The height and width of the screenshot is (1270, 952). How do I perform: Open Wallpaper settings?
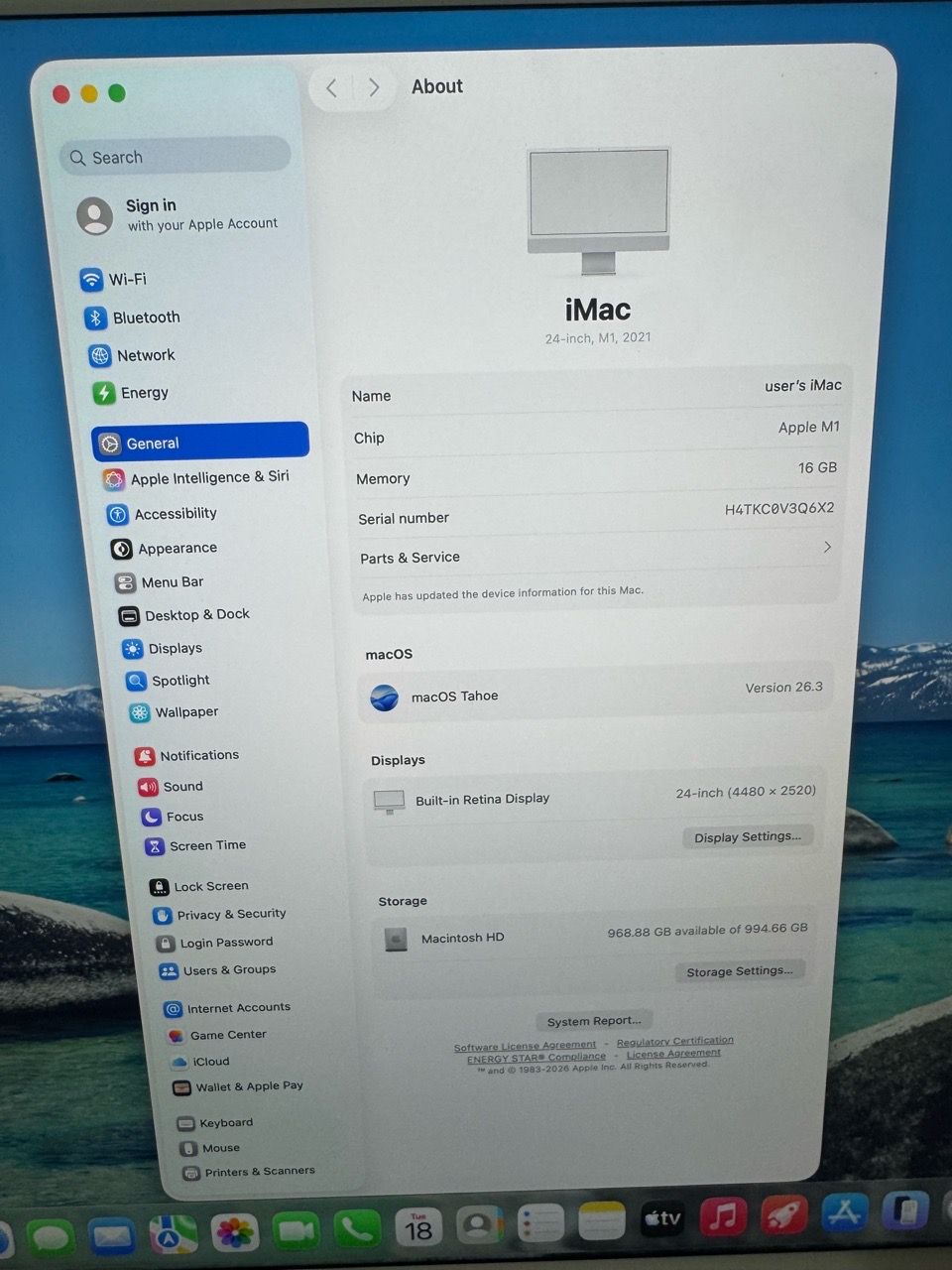pyautogui.click(x=175, y=712)
